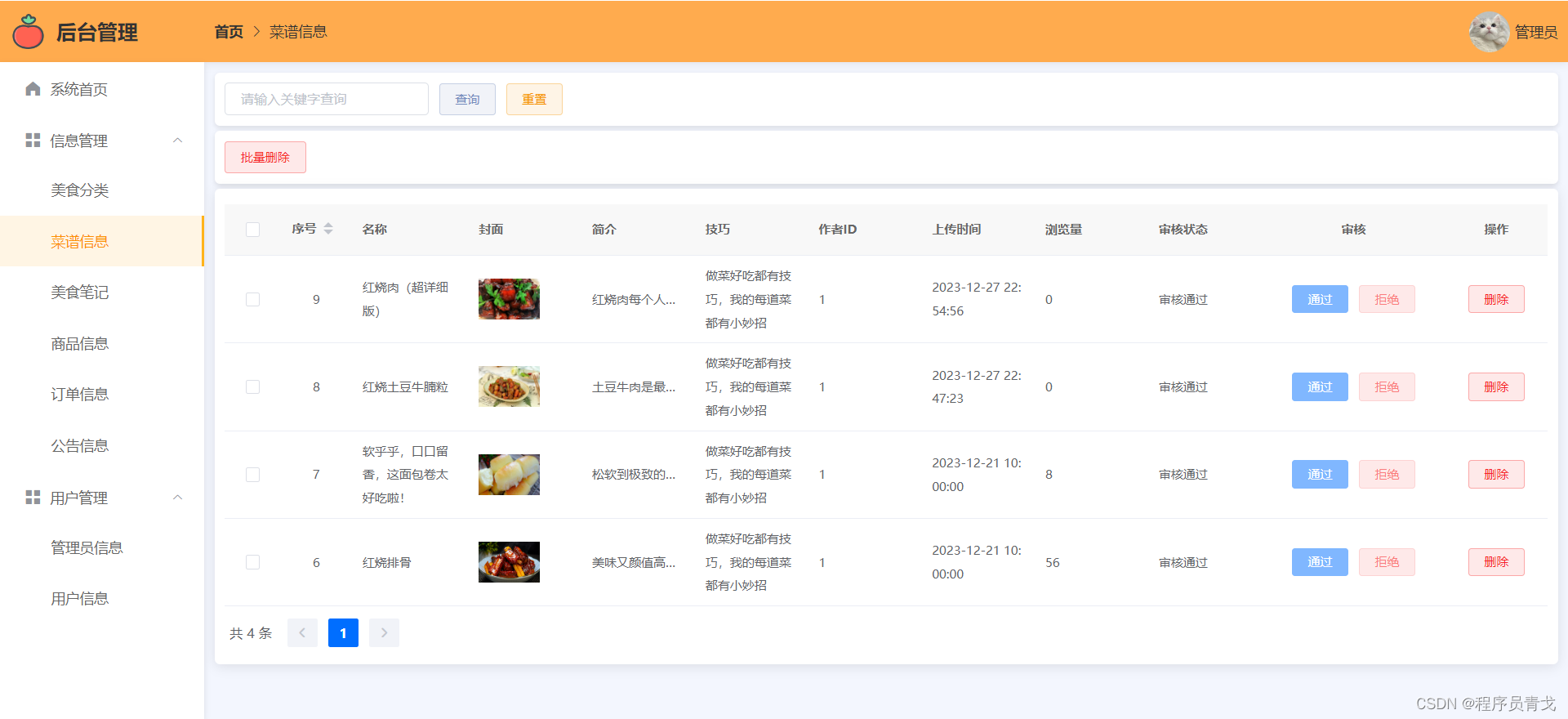Open 管理员信息 menu item
1568x719 pixels.
(x=102, y=547)
